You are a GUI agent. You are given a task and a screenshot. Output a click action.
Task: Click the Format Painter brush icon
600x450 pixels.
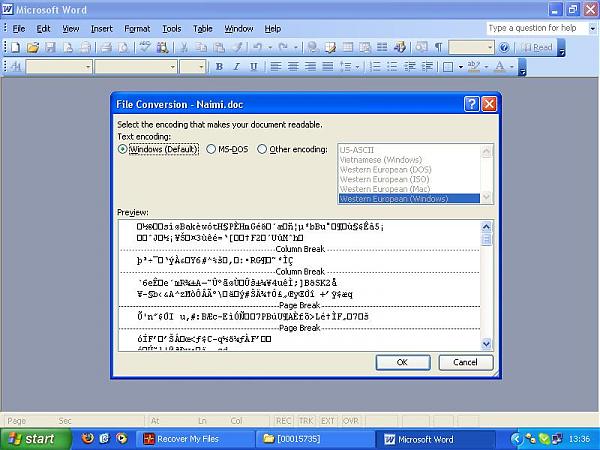(x=237, y=47)
